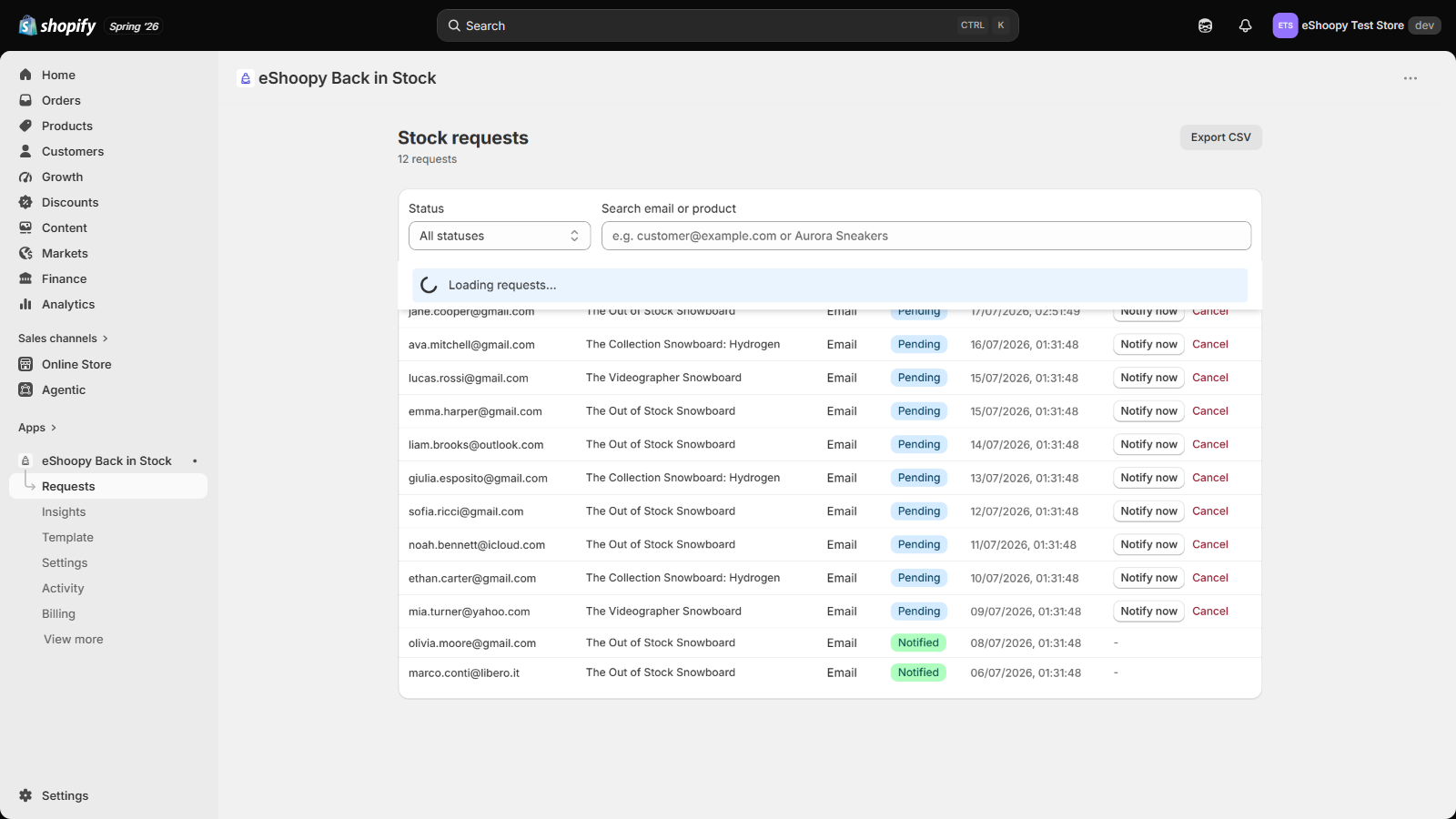This screenshot has height=819, width=1456.
Task: Open Online Store sales channel
Action: pyautogui.click(x=76, y=364)
